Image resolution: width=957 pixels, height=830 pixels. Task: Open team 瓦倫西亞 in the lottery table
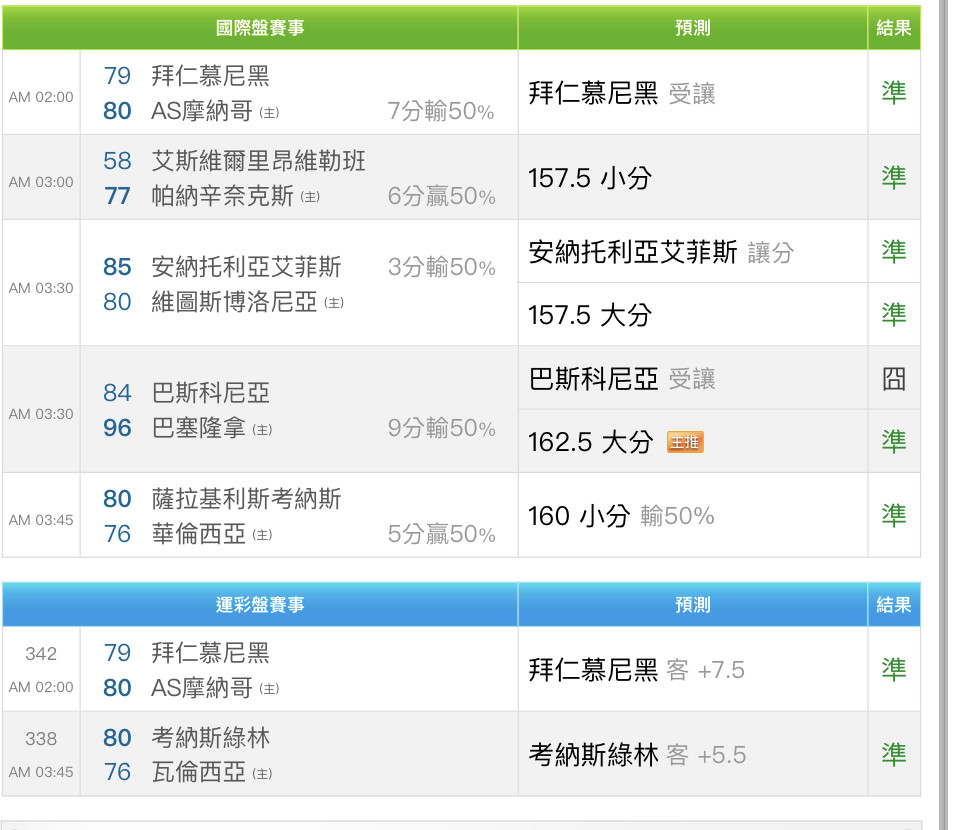[199, 773]
